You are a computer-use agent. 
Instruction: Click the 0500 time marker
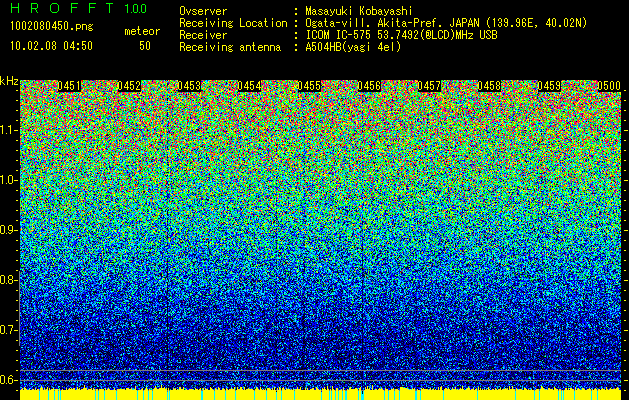point(609,86)
